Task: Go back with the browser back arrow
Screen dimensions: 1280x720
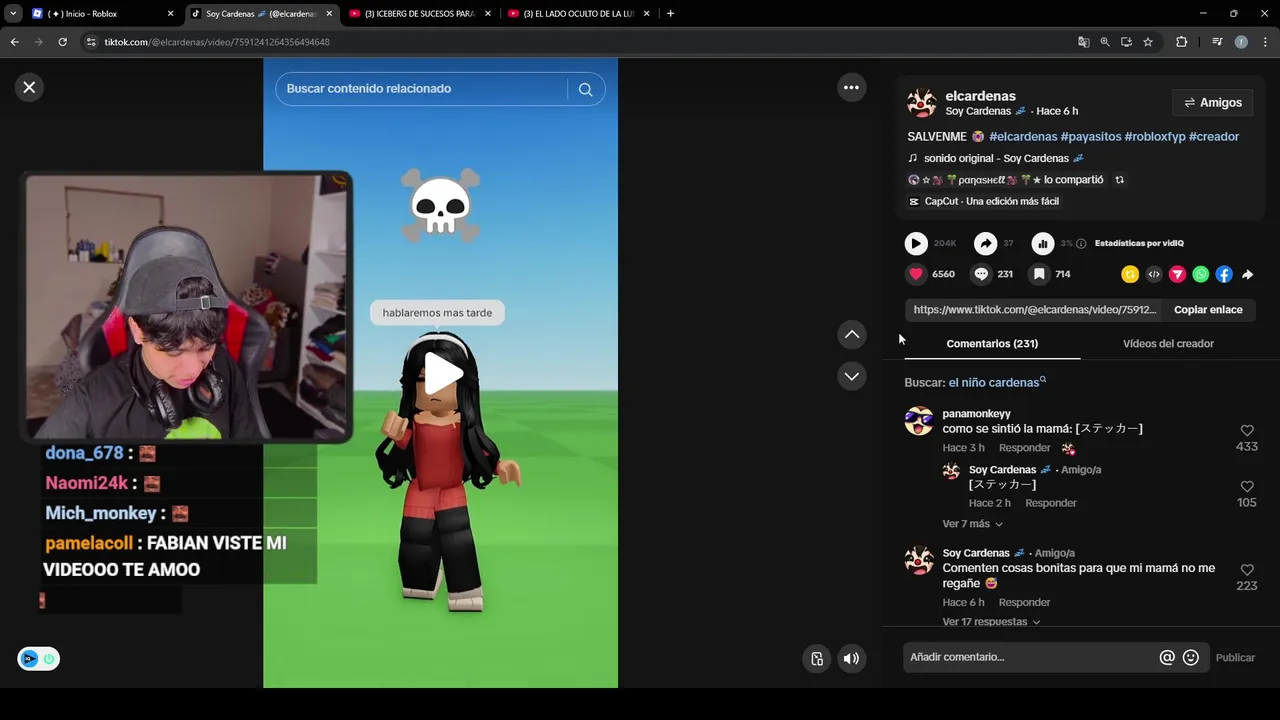Action: click(14, 42)
